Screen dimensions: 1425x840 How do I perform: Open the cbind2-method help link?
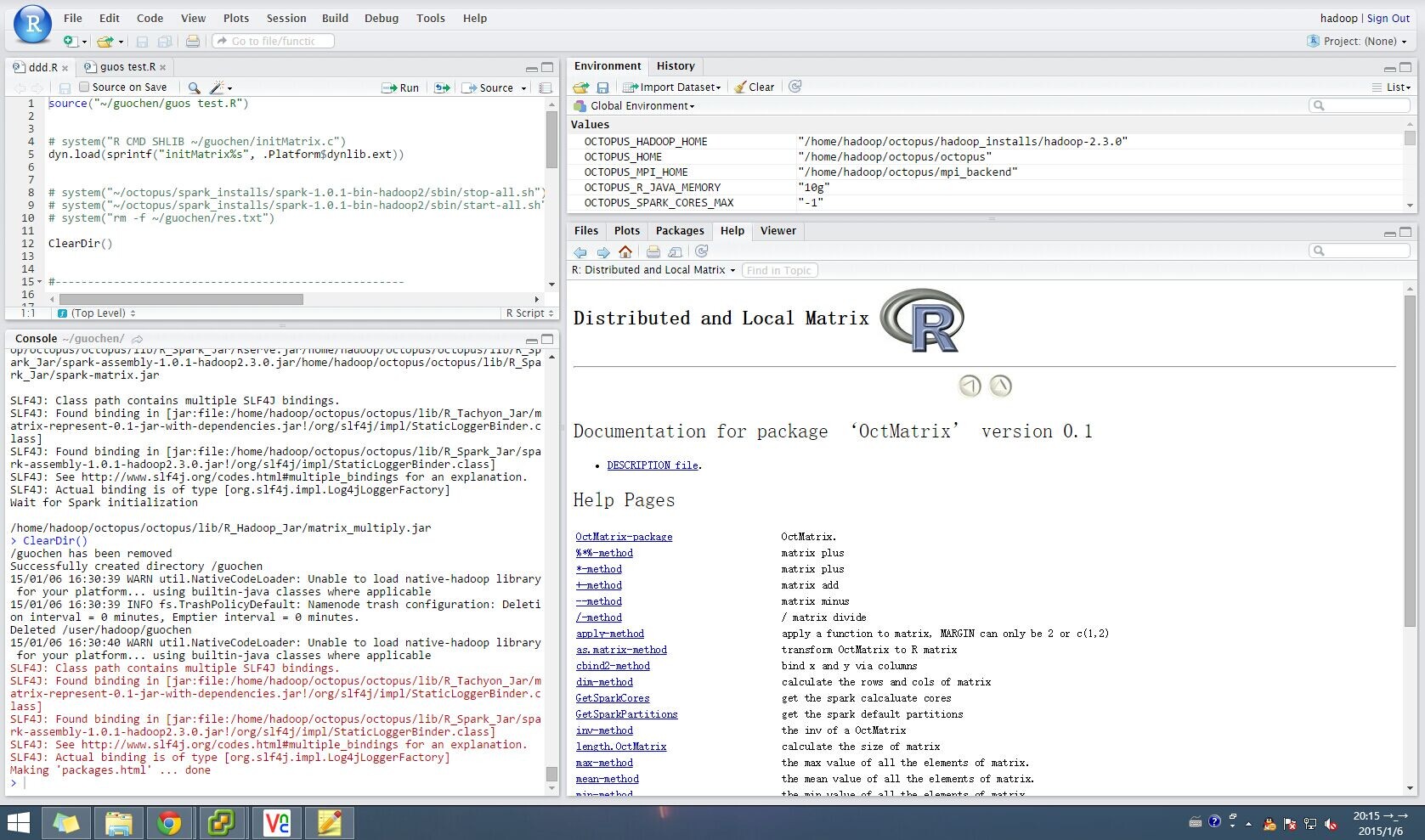613,666
